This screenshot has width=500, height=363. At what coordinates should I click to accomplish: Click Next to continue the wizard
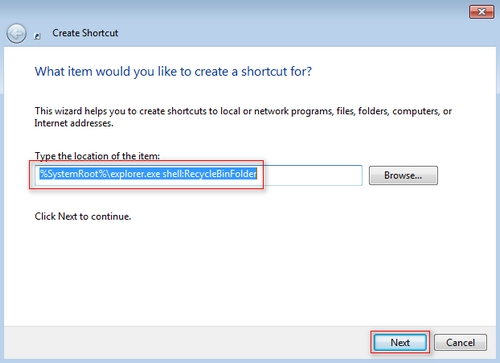pos(400,342)
